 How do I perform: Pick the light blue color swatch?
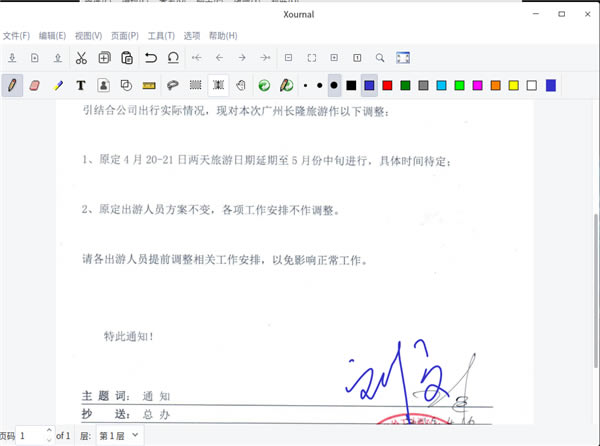(x=441, y=85)
